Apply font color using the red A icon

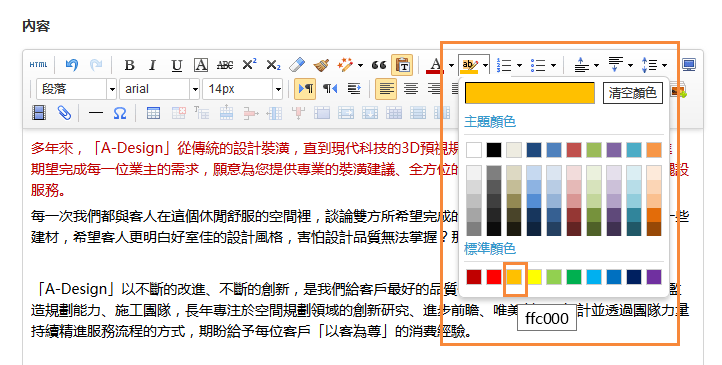point(435,65)
